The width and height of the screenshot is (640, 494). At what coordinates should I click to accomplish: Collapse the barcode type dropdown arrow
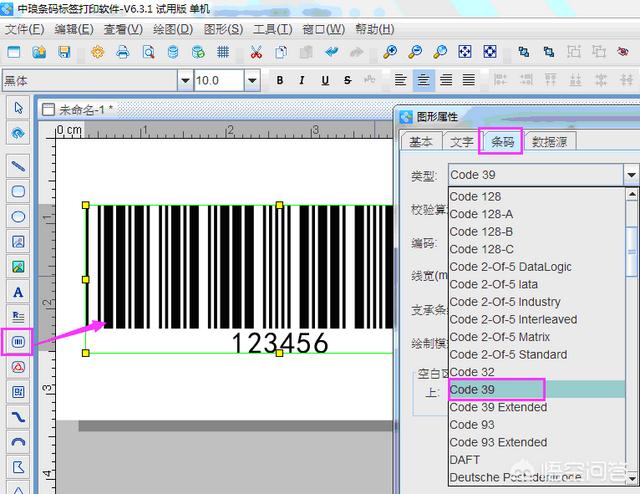(x=631, y=175)
